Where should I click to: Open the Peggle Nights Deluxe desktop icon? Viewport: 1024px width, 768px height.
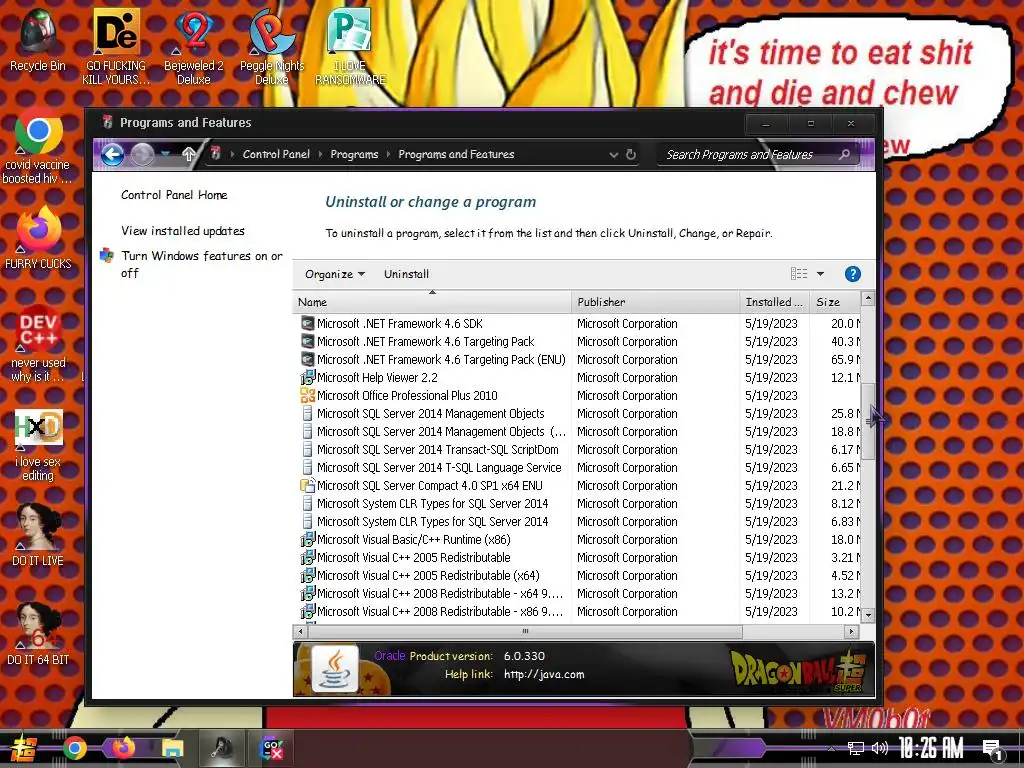pos(272,46)
